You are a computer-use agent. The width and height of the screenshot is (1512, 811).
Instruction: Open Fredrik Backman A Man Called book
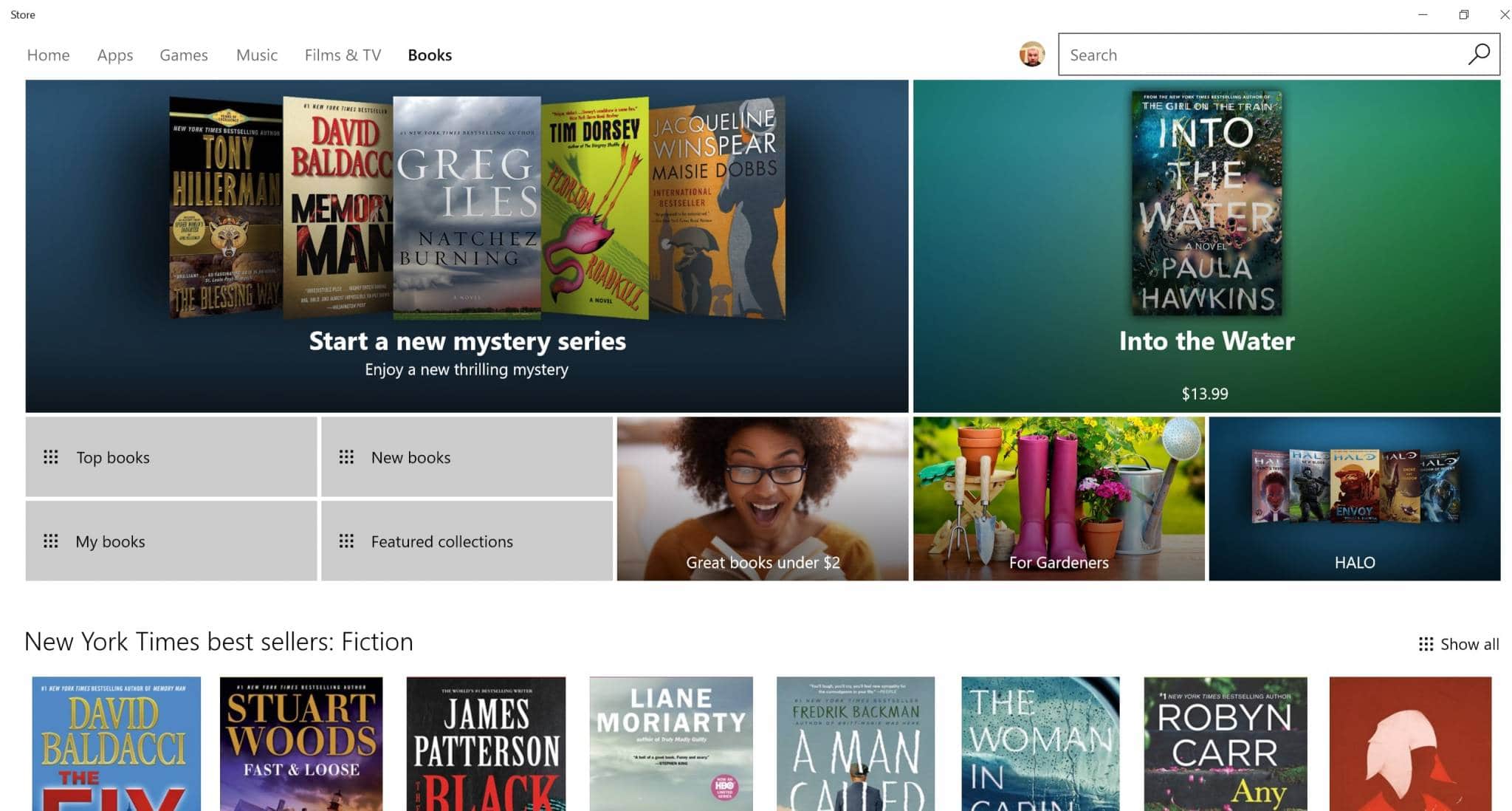(x=856, y=744)
